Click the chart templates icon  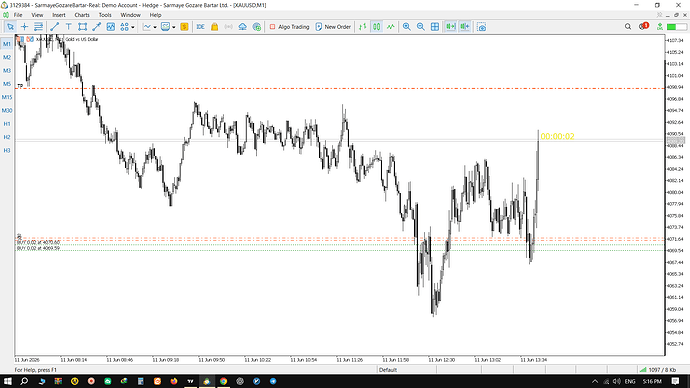pyautogui.click(x=165, y=27)
